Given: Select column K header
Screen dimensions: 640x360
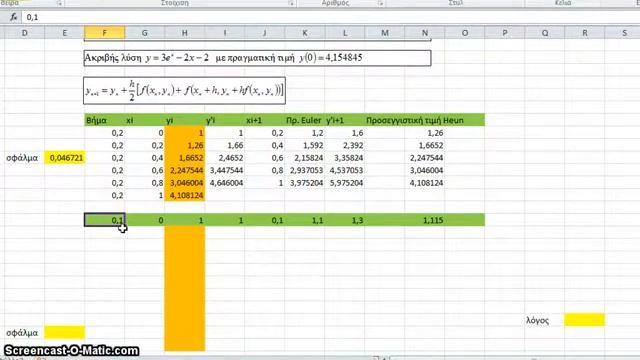Looking at the screenshot, I should point(304,33).
